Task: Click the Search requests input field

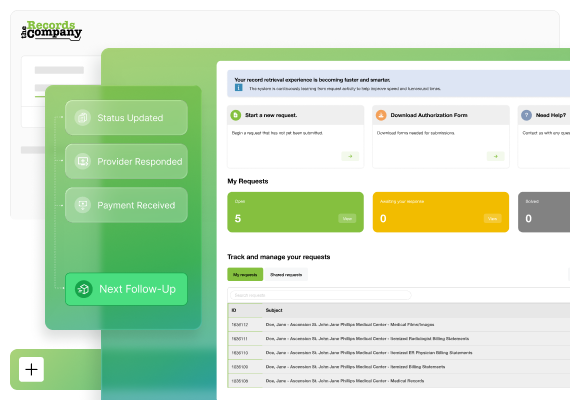Action: (x=321, y=295)
